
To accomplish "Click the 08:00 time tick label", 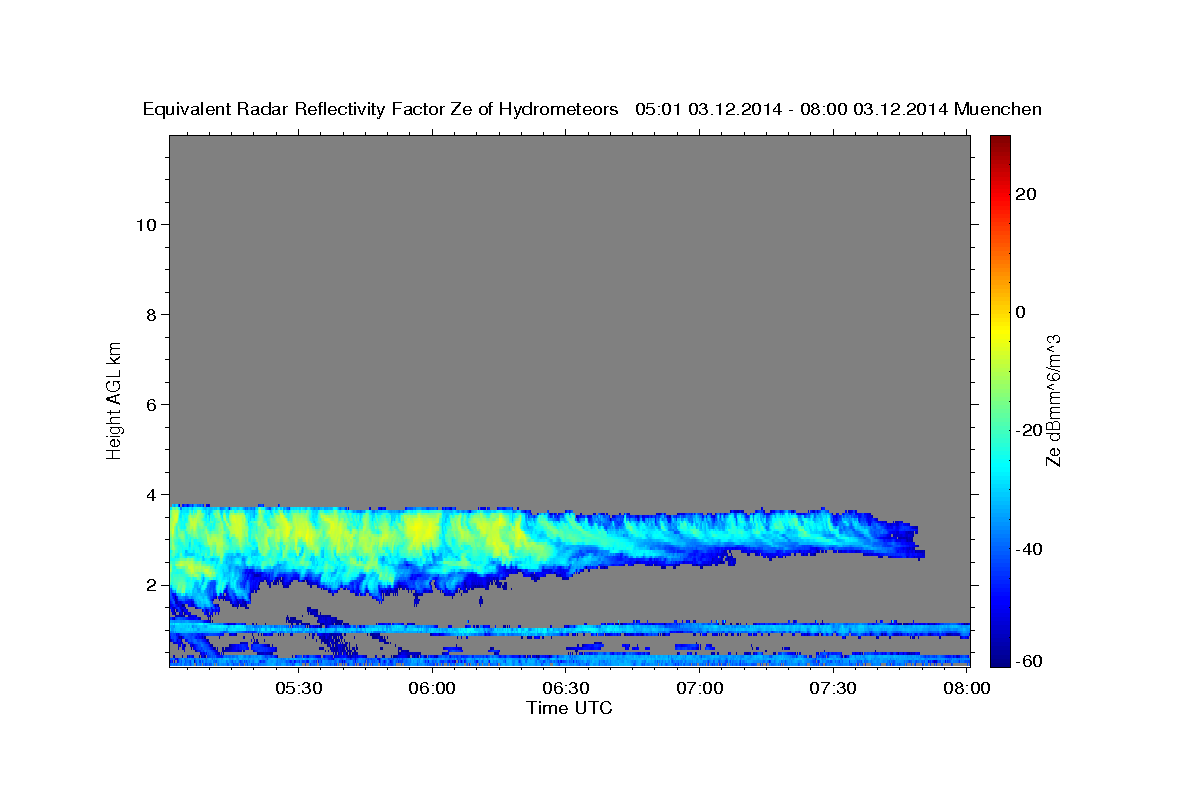I will click(967, 688).
